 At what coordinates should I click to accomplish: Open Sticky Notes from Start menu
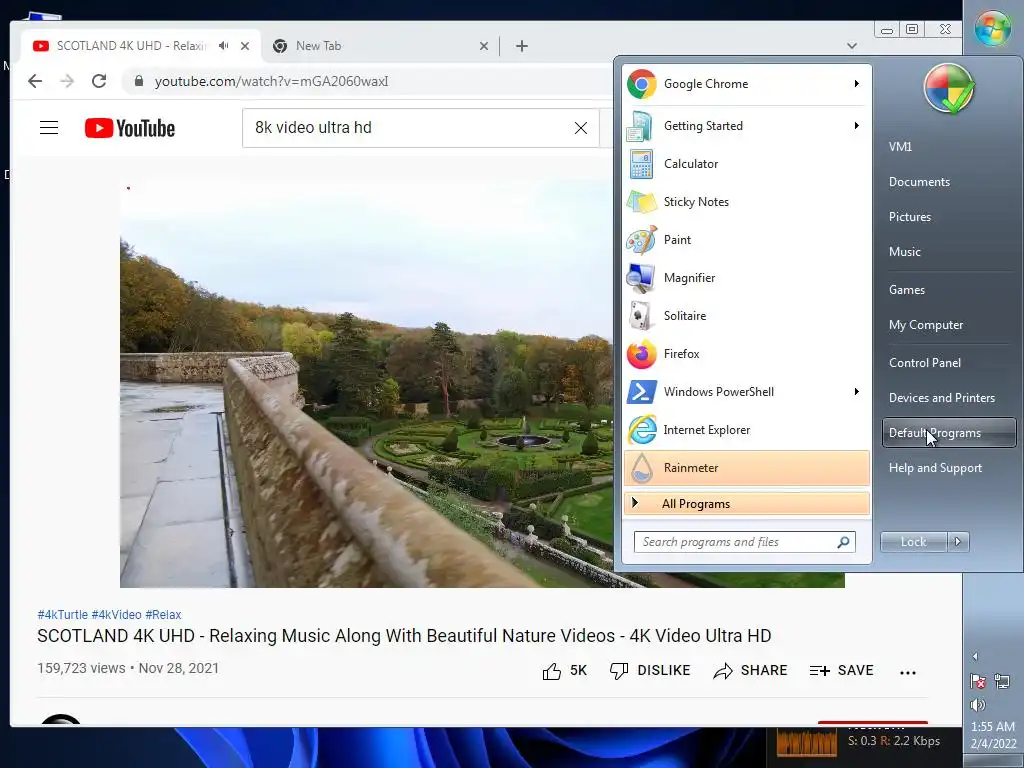[x=746, y=202]
